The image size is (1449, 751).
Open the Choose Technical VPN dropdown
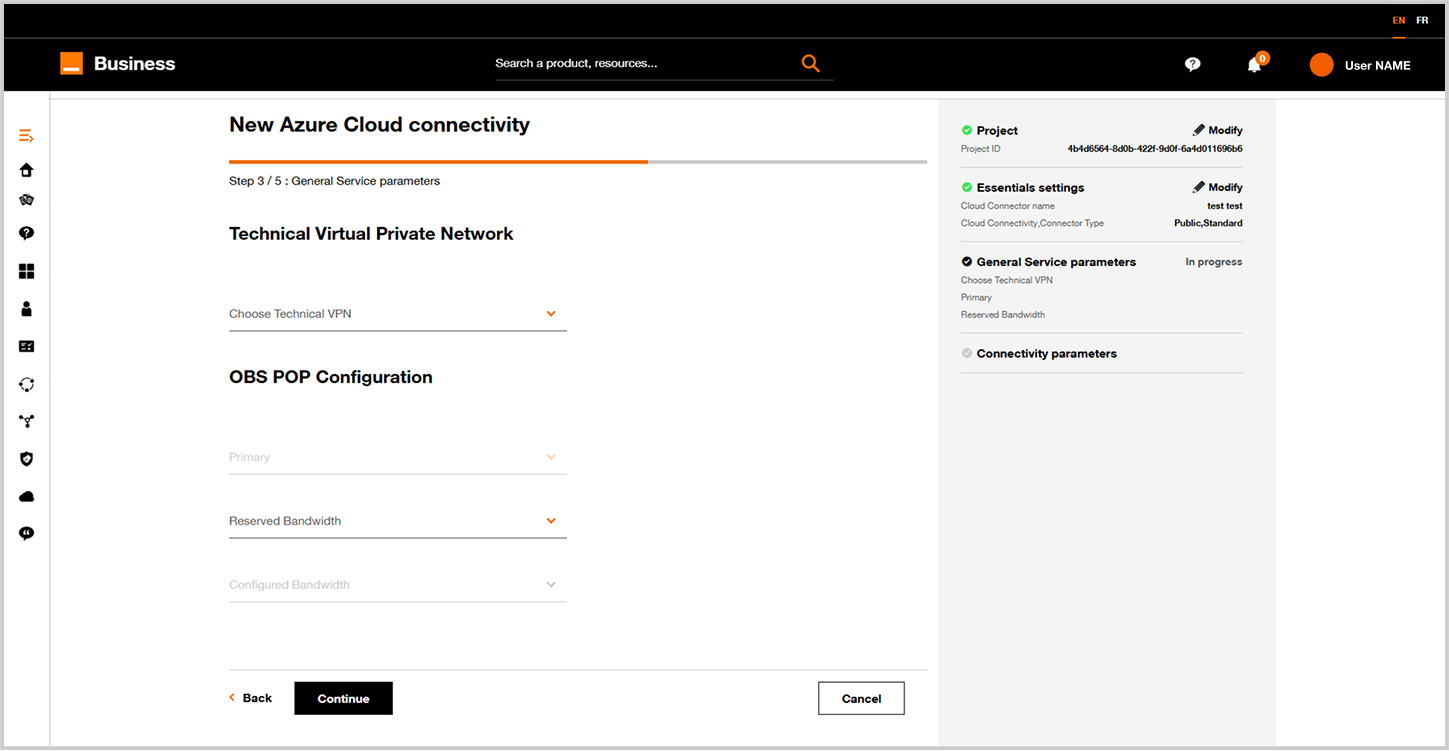[398, 314]
